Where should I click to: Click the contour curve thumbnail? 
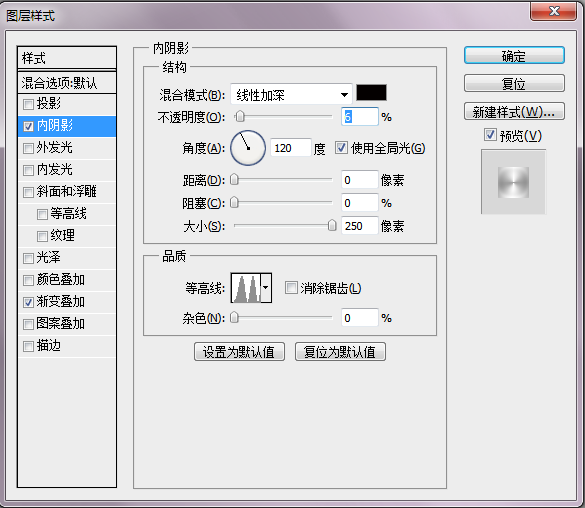click(x=246, y=288)
